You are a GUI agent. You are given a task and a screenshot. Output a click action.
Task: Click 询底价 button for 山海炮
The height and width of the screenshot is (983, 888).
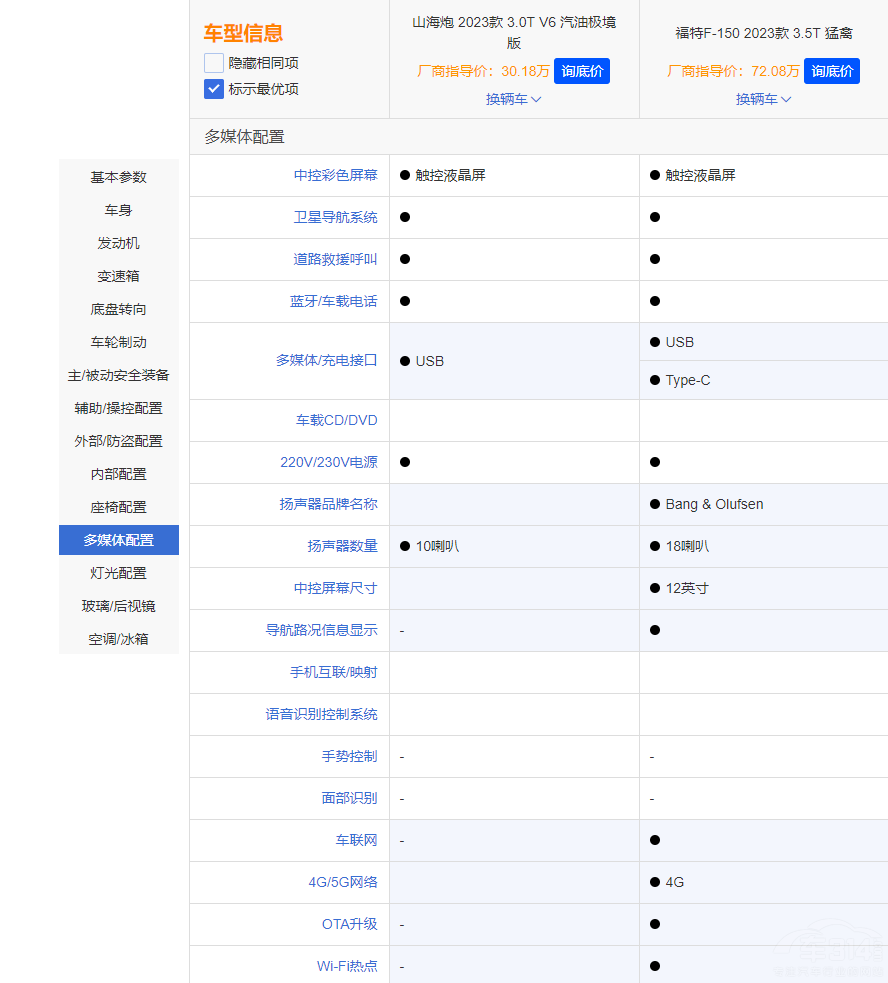point(581,71)
